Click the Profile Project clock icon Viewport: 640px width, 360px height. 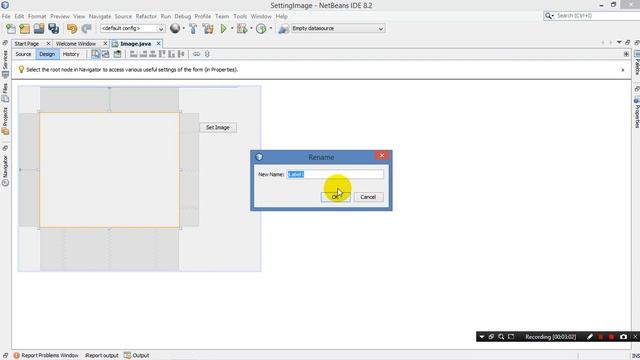(261, 29)
